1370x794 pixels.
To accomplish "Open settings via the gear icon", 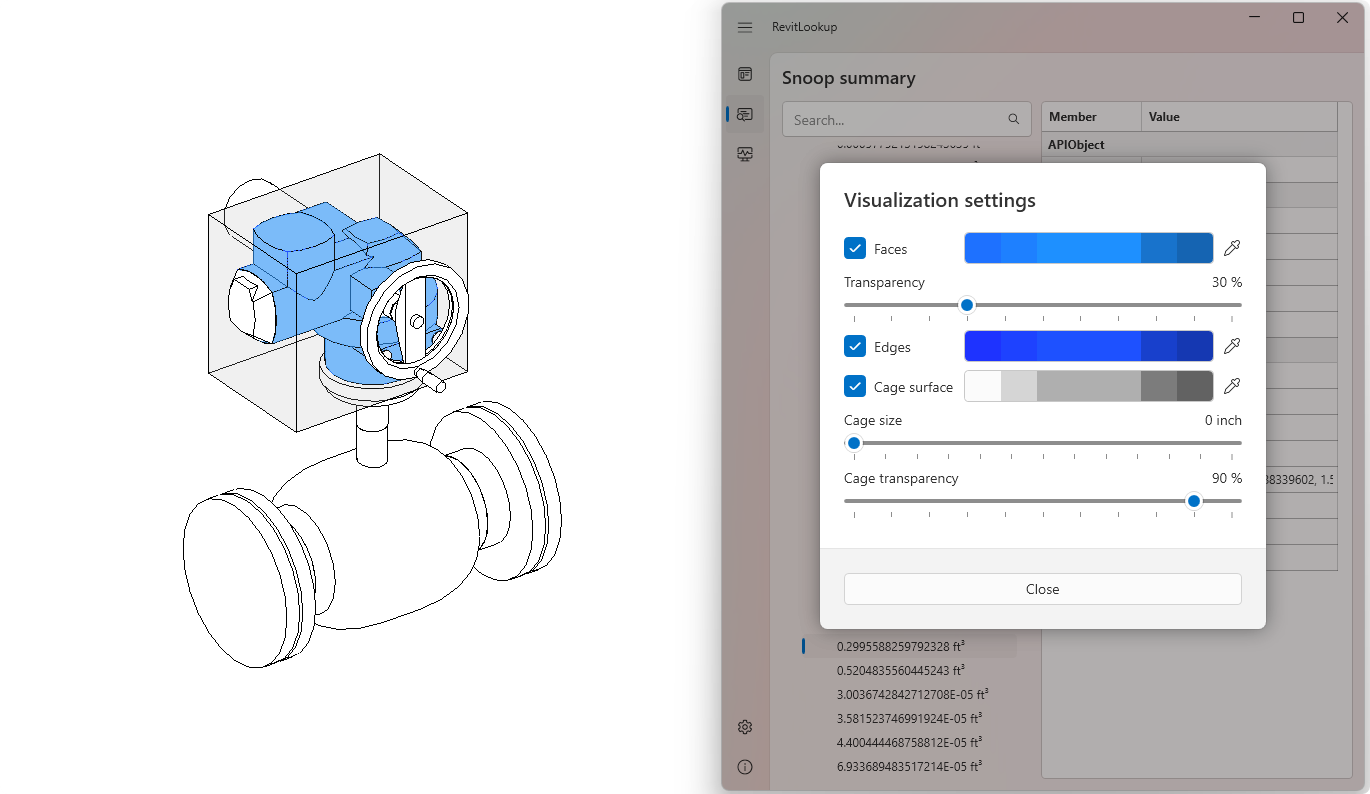I will tap(745, 727).
